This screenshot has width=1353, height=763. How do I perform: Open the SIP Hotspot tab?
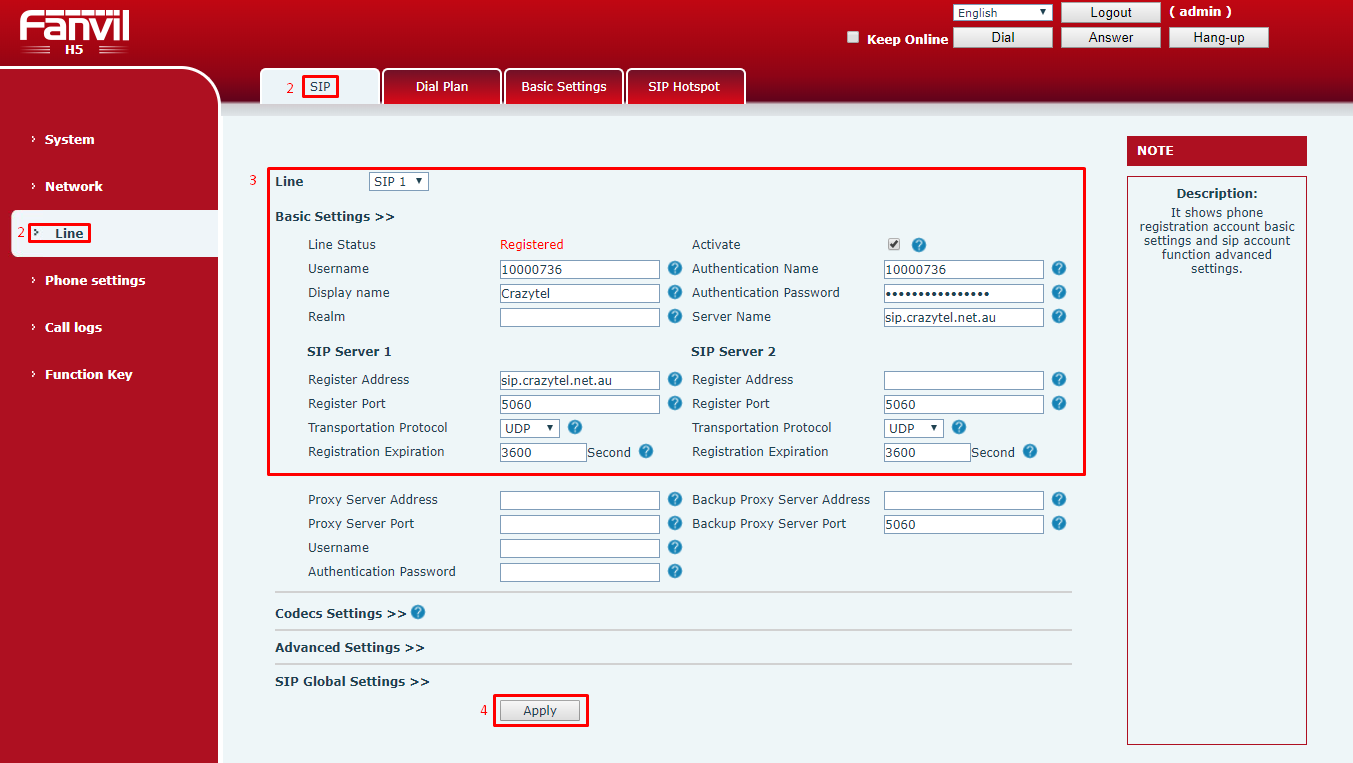[x=684, y=87]
